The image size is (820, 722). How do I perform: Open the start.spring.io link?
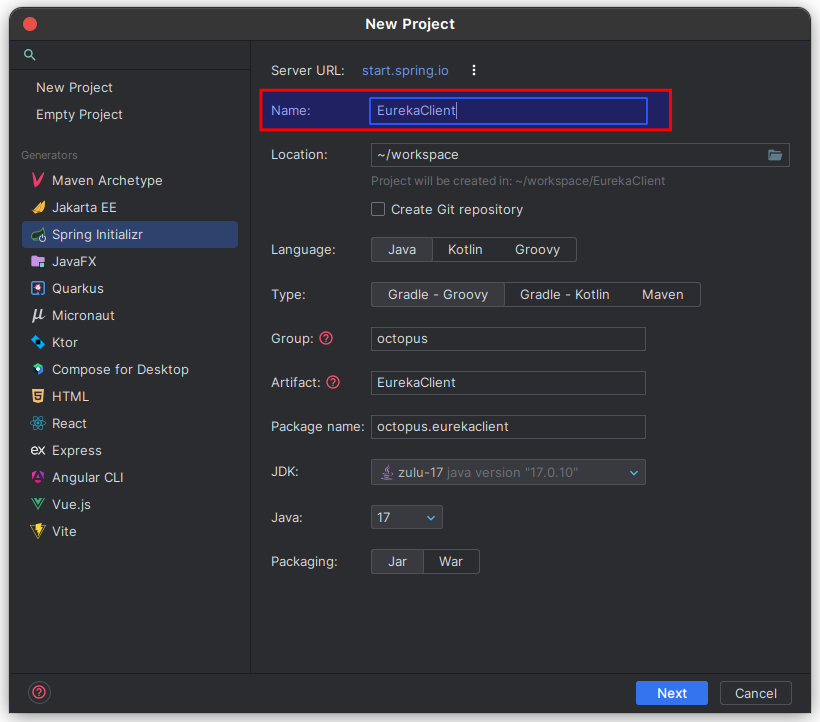pyautogui.click(x=405, y=70)
